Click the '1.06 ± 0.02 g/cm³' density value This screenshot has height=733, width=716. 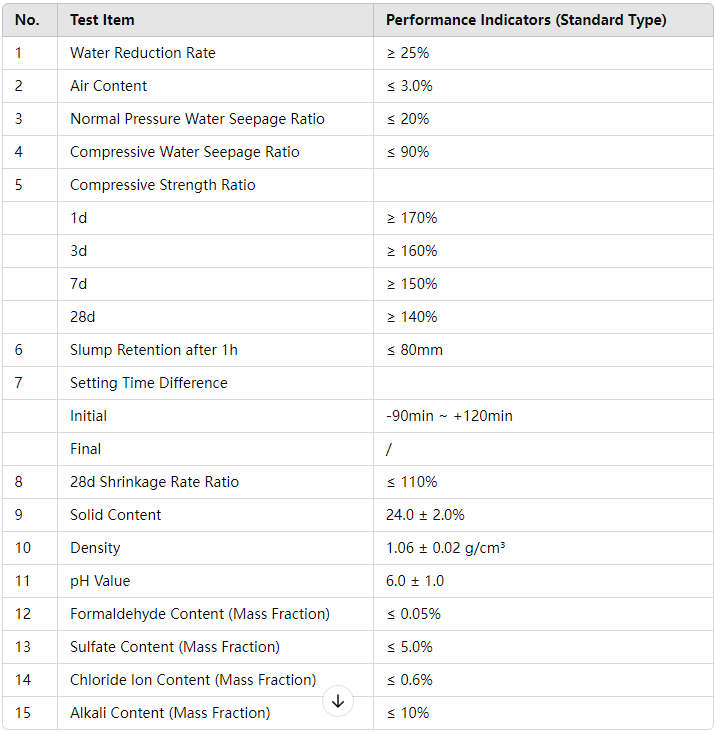point(445,548)
